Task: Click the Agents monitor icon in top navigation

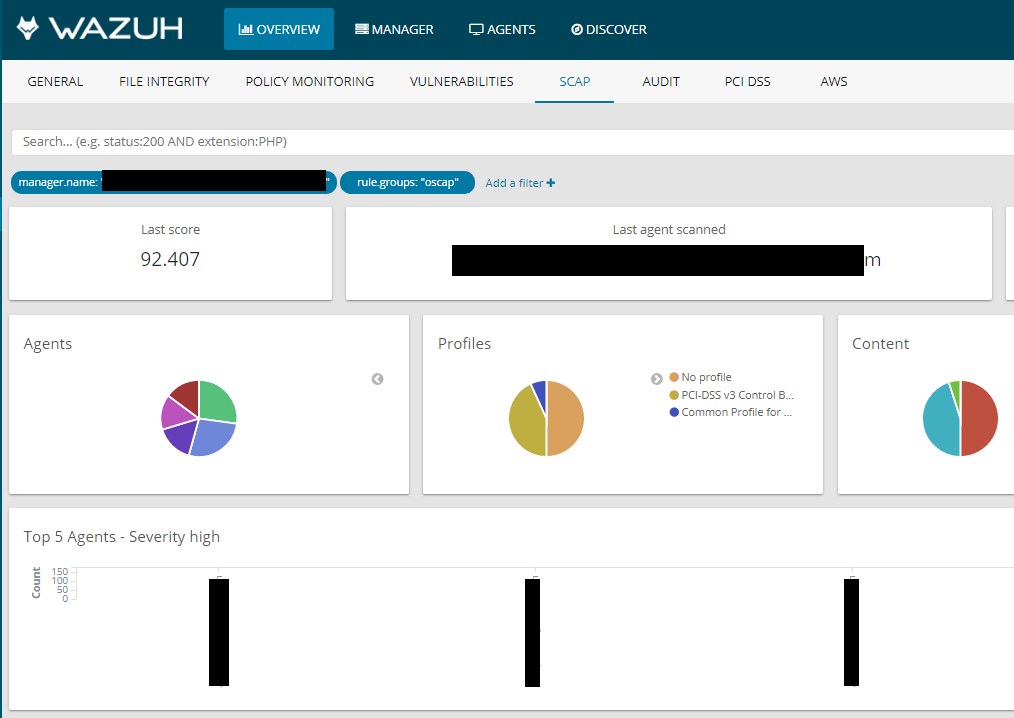Action: tap(475, 29)
